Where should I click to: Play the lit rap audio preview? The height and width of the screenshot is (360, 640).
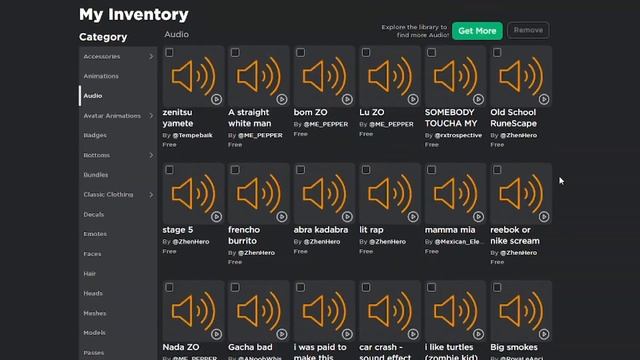click(413, 217)
